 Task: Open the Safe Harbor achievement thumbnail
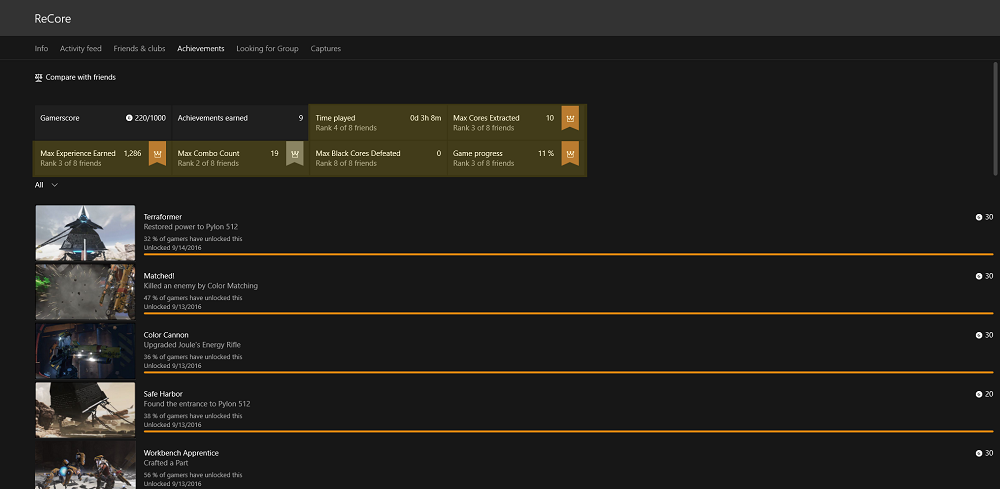pyautogui.click(x=85, y=409)
